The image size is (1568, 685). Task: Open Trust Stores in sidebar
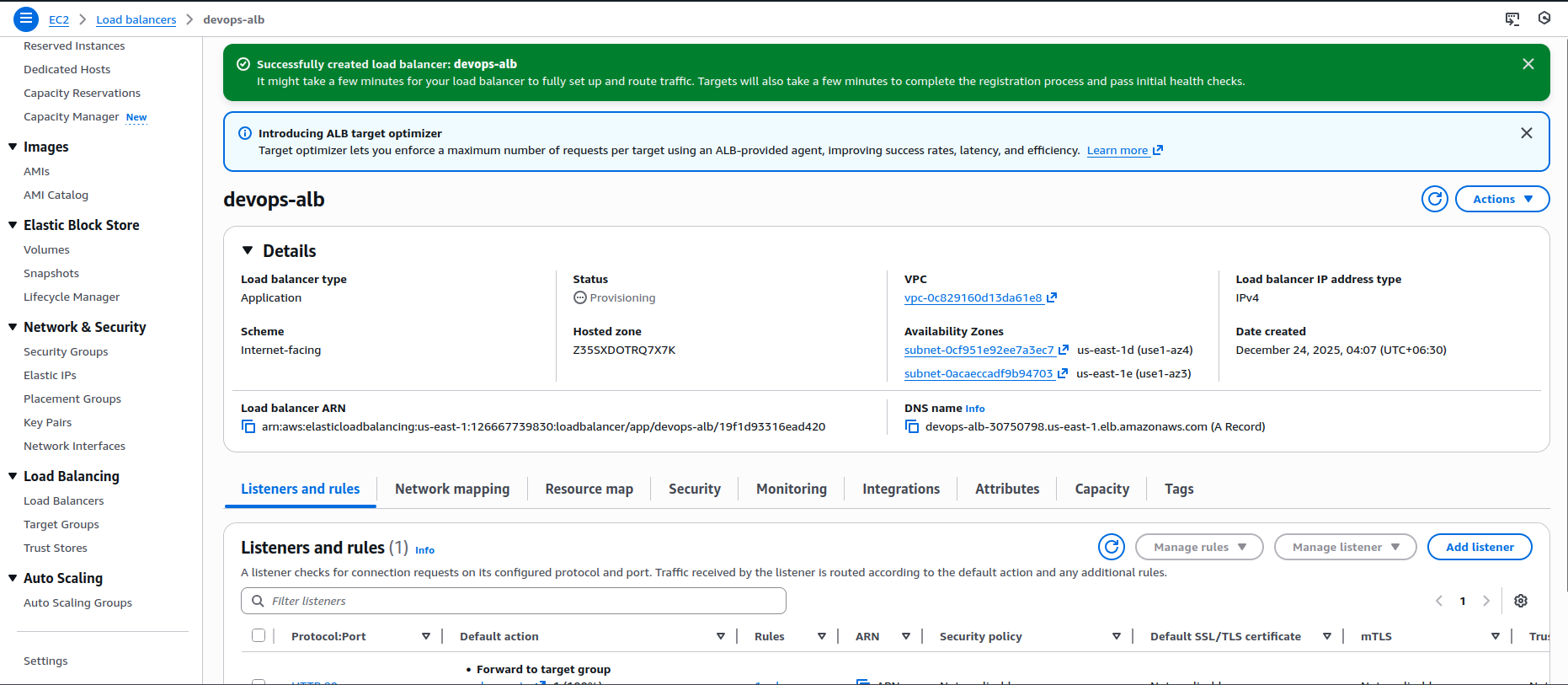(56, 548)
